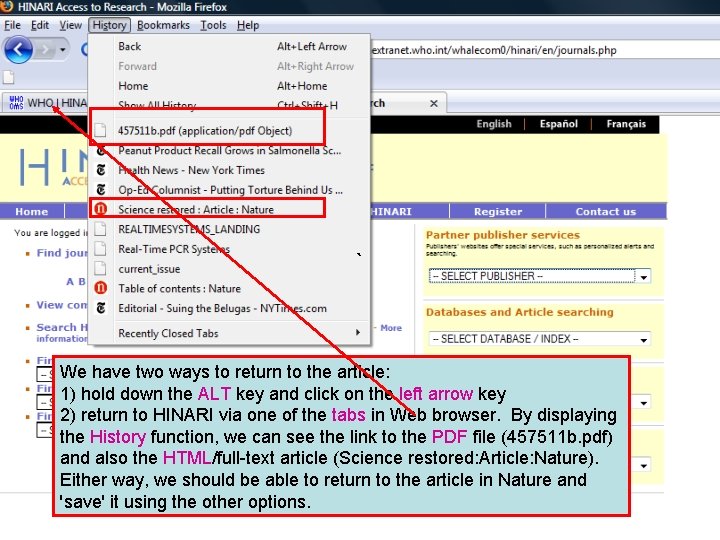
Task: Click the address bar URL field
Action: (x=544, y=50)
